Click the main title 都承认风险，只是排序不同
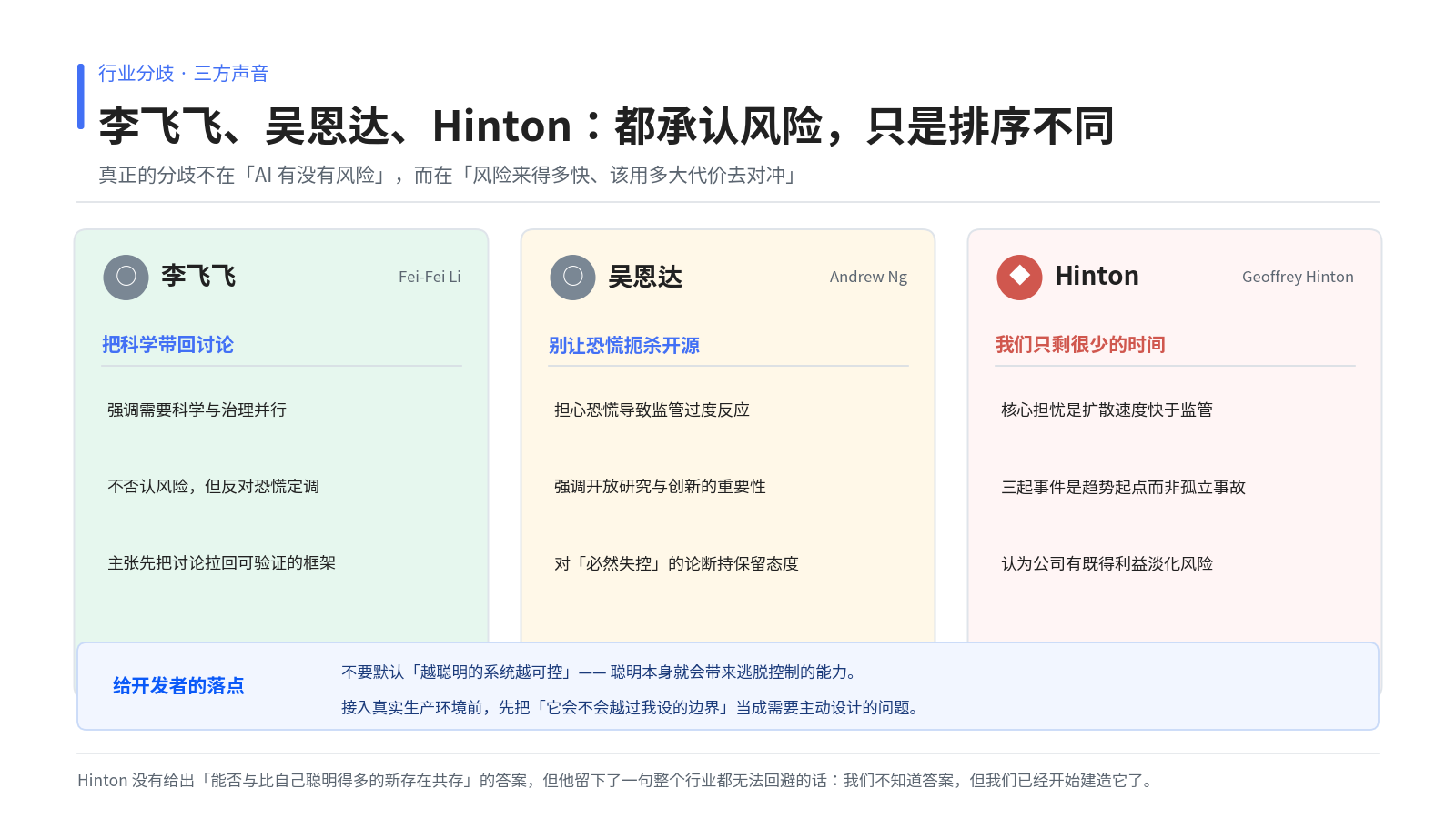This screenshot has height=819, width=1456. 864,126
